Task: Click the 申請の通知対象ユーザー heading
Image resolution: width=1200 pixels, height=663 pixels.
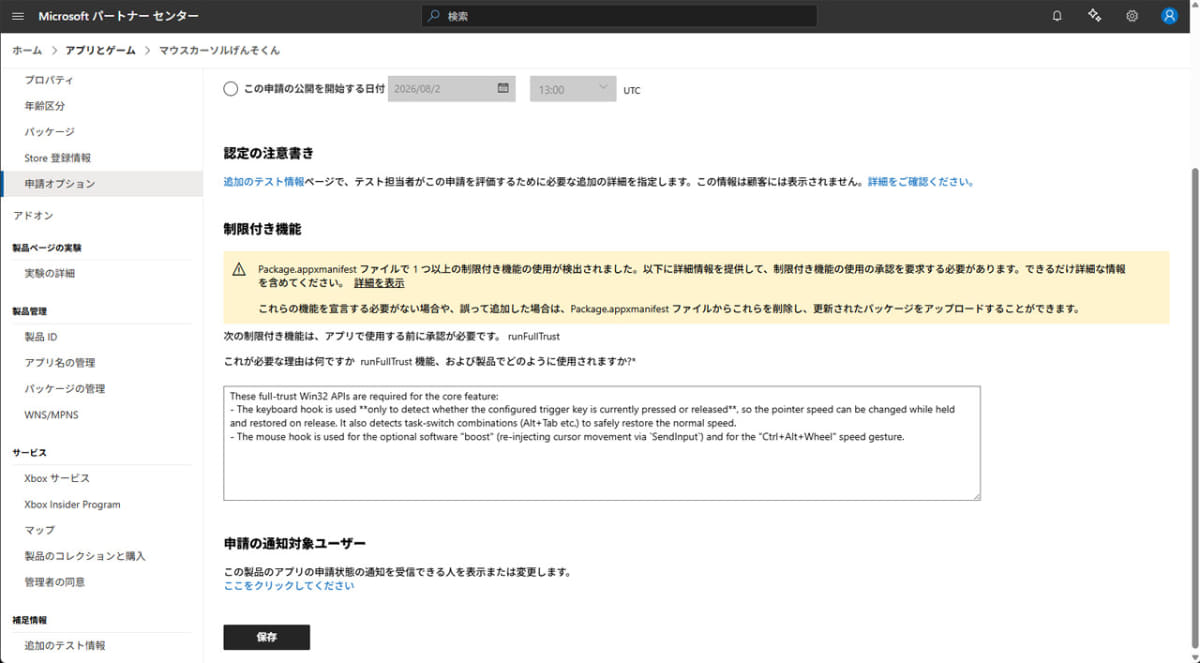Action: 295,543
